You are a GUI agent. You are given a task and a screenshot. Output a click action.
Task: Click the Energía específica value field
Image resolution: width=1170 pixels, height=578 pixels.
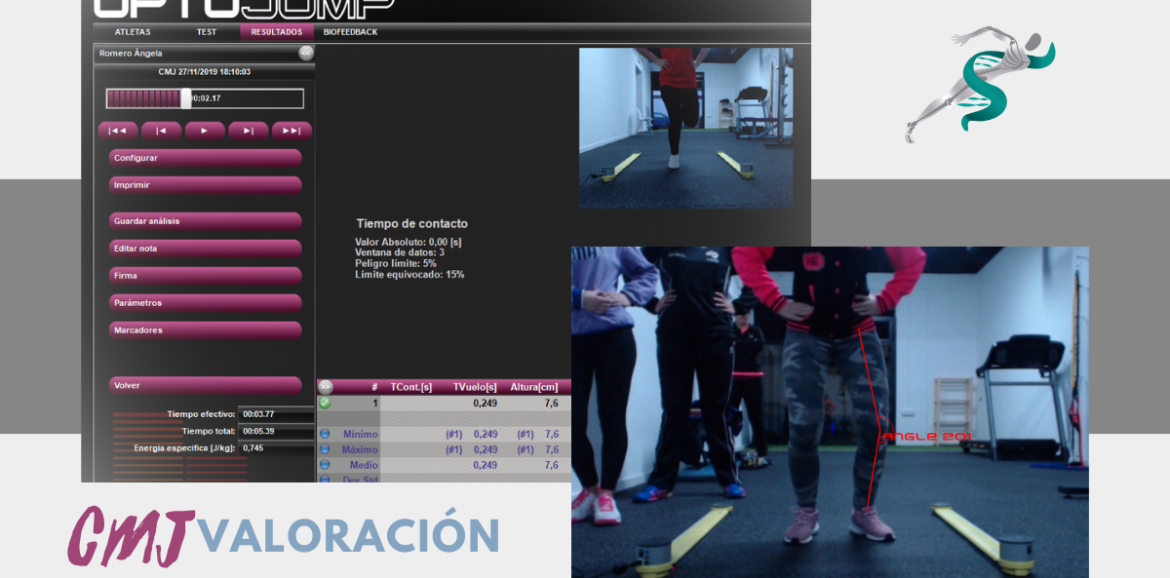[x=277, y=448]
